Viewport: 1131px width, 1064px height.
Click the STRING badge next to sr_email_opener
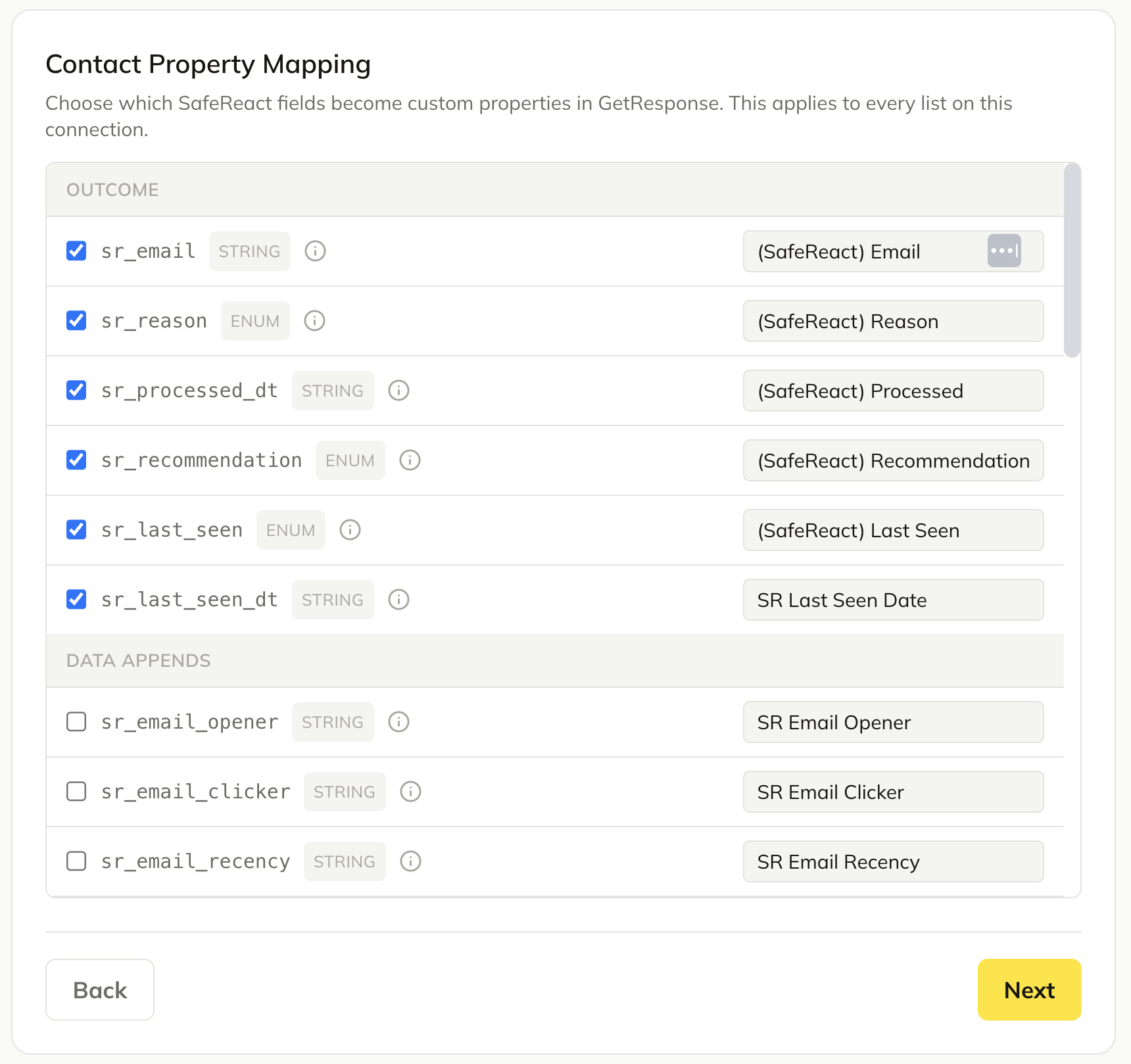[333, 722]
